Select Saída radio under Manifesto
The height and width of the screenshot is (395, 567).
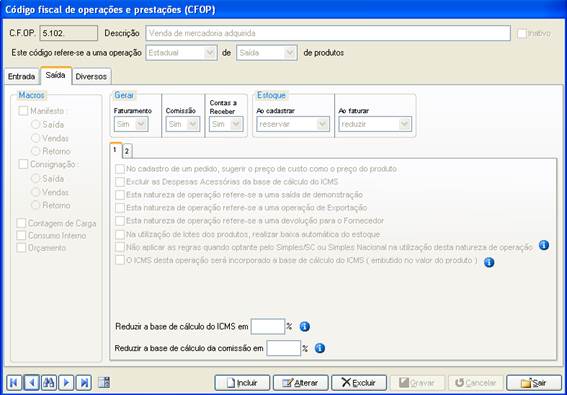click(35, 125)
